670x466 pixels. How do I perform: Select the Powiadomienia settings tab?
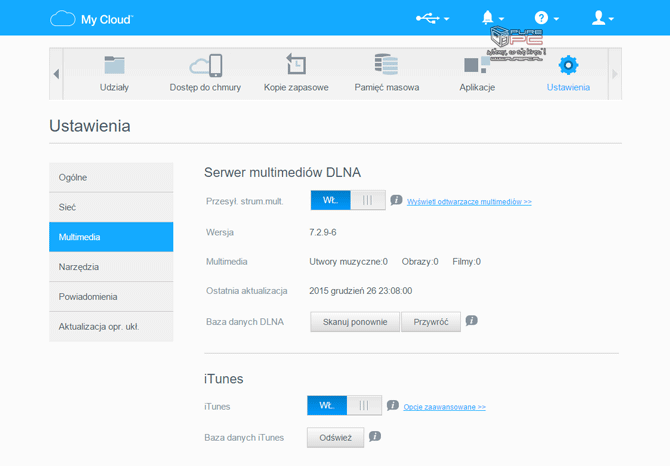point(111,296)
